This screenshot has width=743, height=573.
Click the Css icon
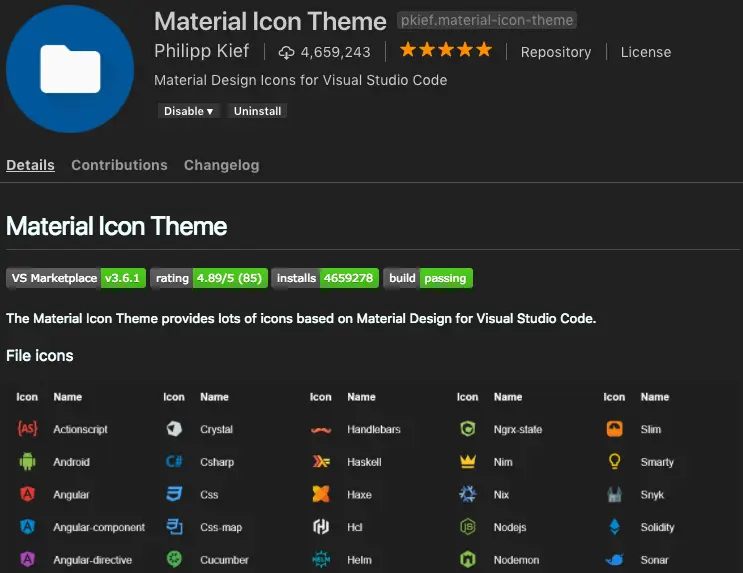pyautogui.click(x=174, y=494)
